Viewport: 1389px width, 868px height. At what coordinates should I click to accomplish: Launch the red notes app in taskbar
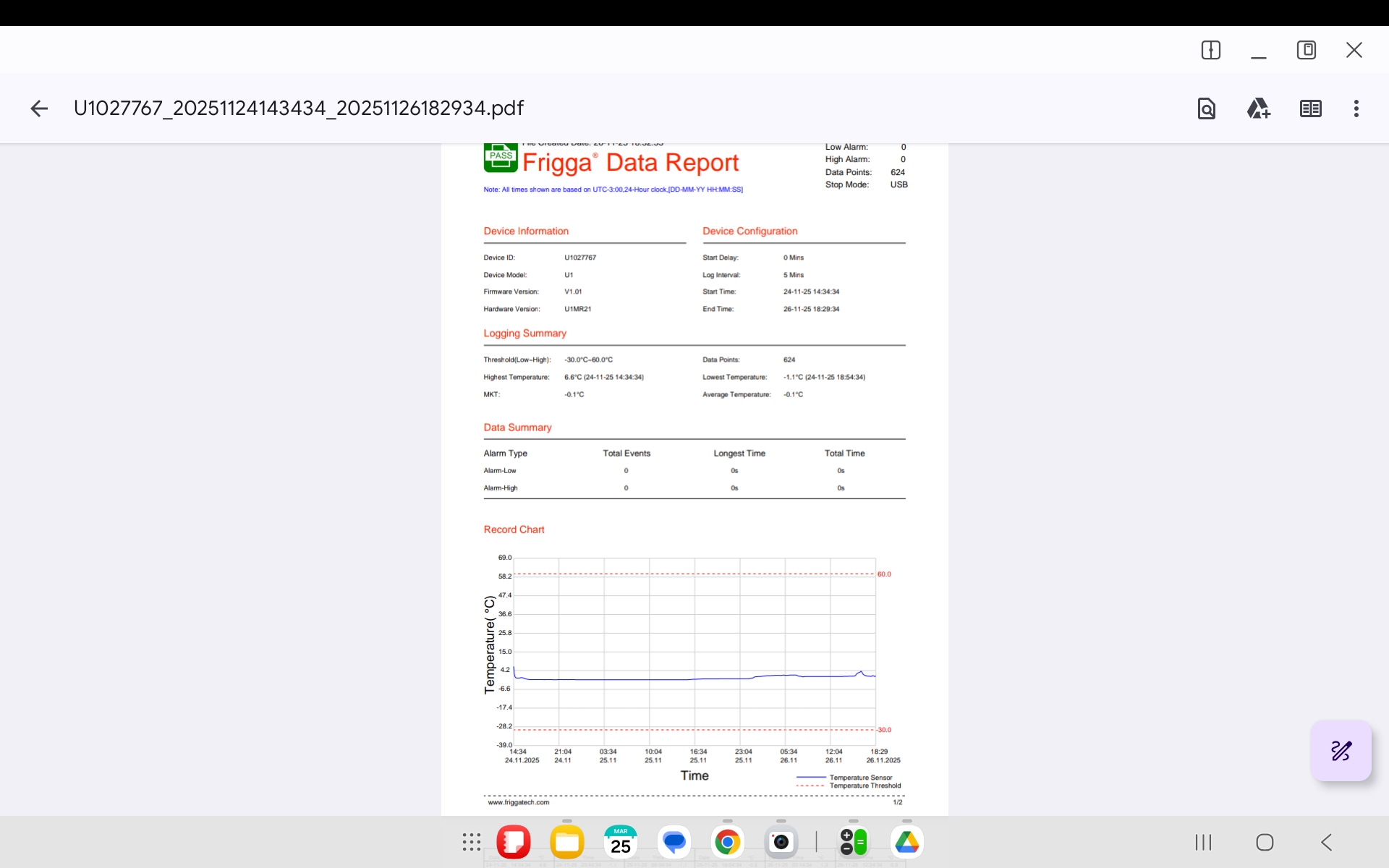click(x=514, y=842)
